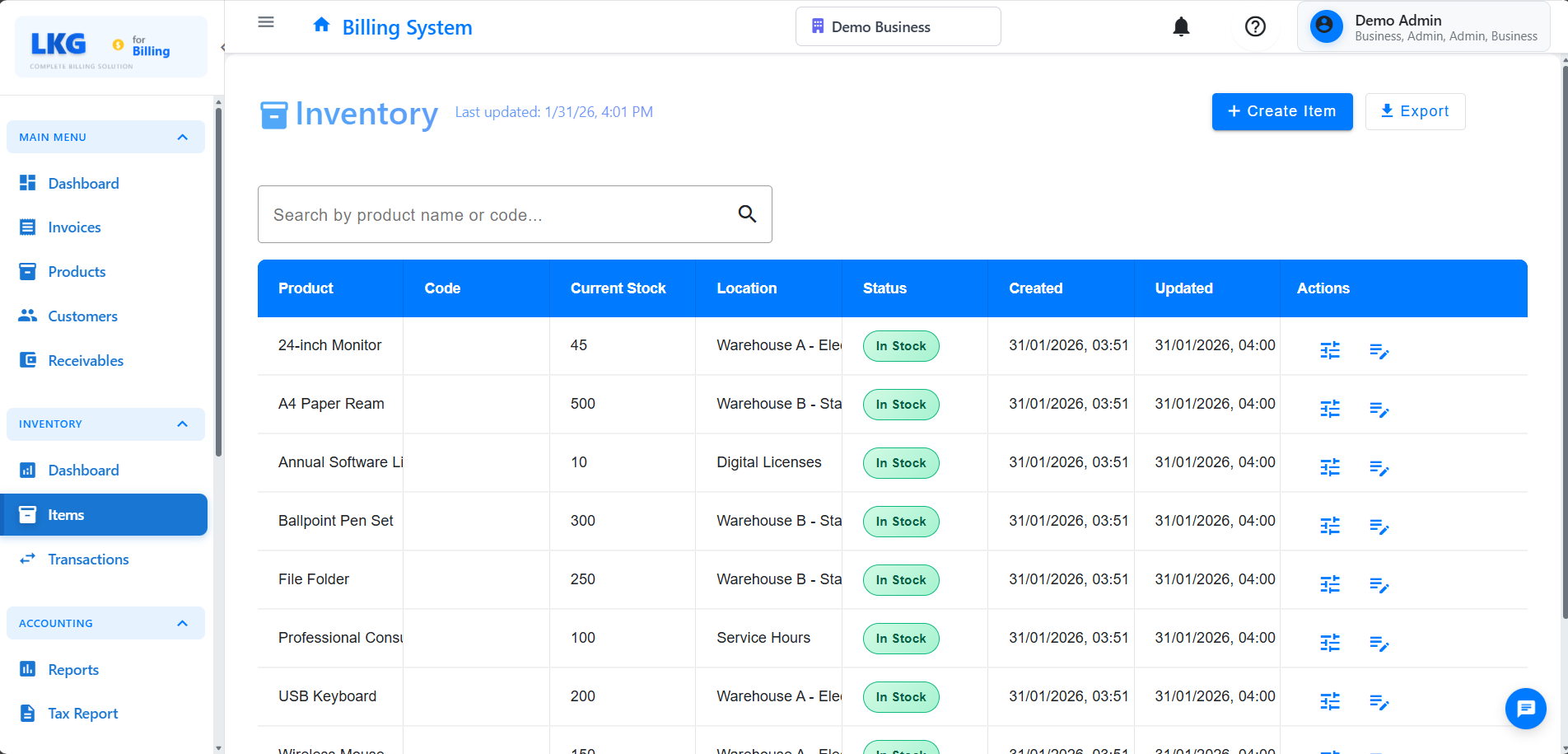Click the home icon beside Billing System
1568x754 pixels.
[321, 26]
